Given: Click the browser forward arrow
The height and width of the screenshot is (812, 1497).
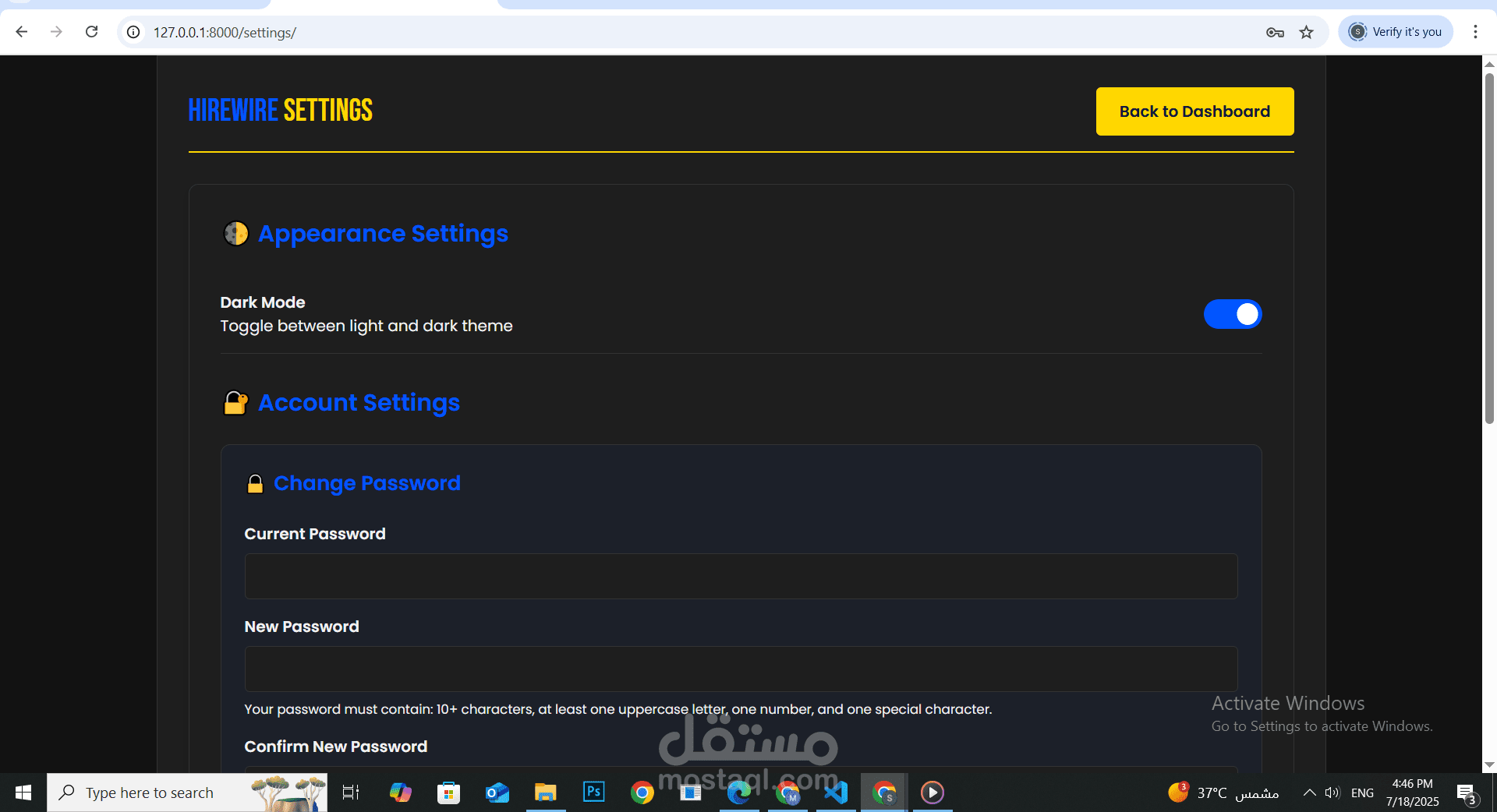Looking at the screenshot, I should click(x=56, y=32).
